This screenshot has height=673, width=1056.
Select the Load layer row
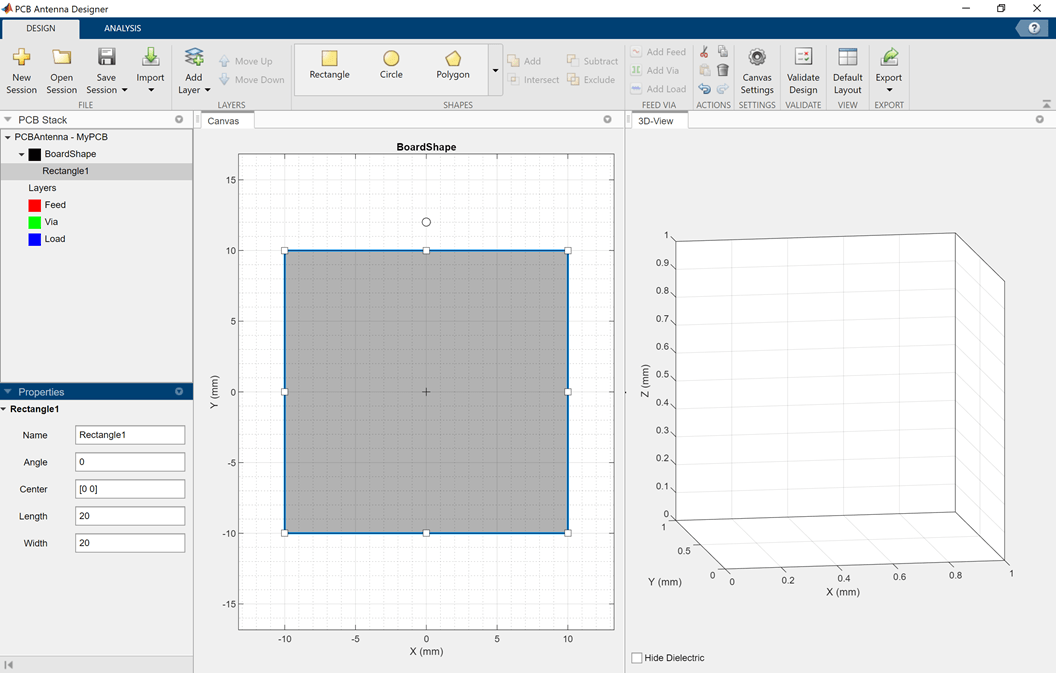pyautogui.click(x=96, y=239)
